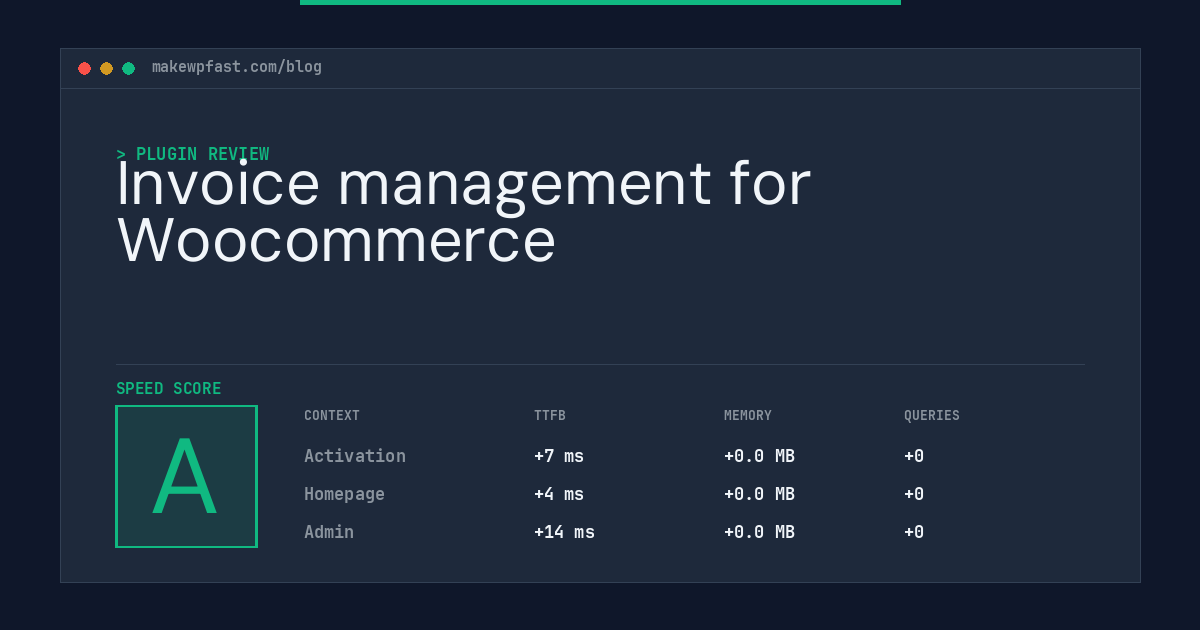Click the Activation queries '+0' value

(x=914, y=456)
